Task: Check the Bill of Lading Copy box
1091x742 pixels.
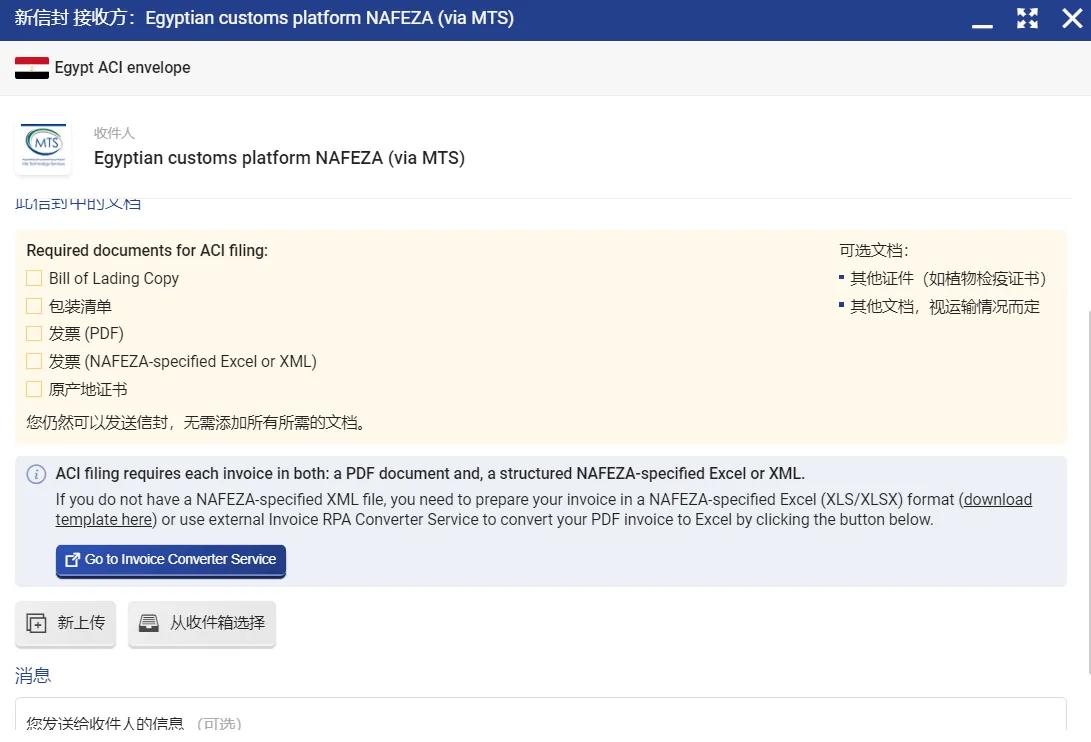Action: [34, 278]
